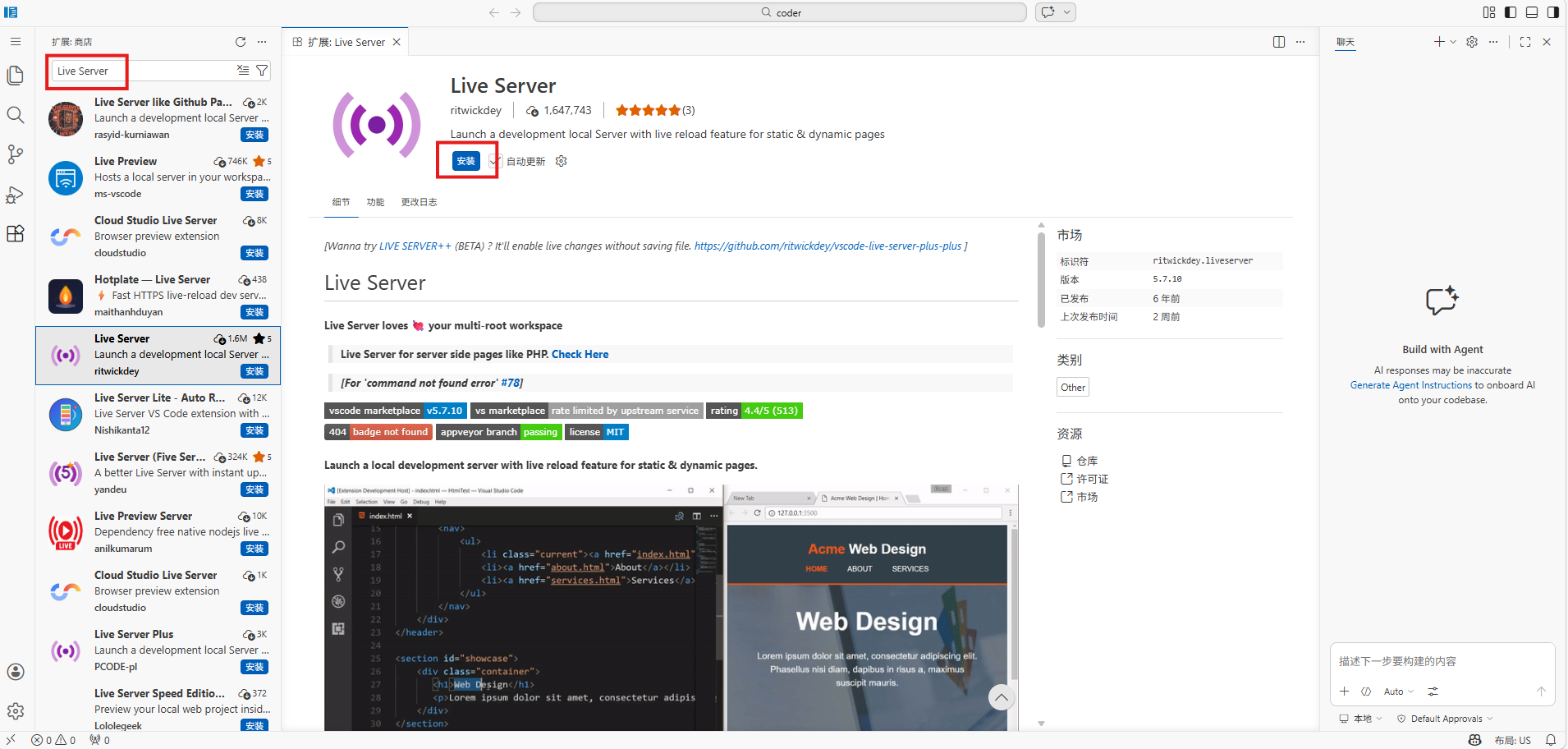Click the filter extensions funnel icon
The height and width of the screenshot is (749, 1568).
pos(262,71)
